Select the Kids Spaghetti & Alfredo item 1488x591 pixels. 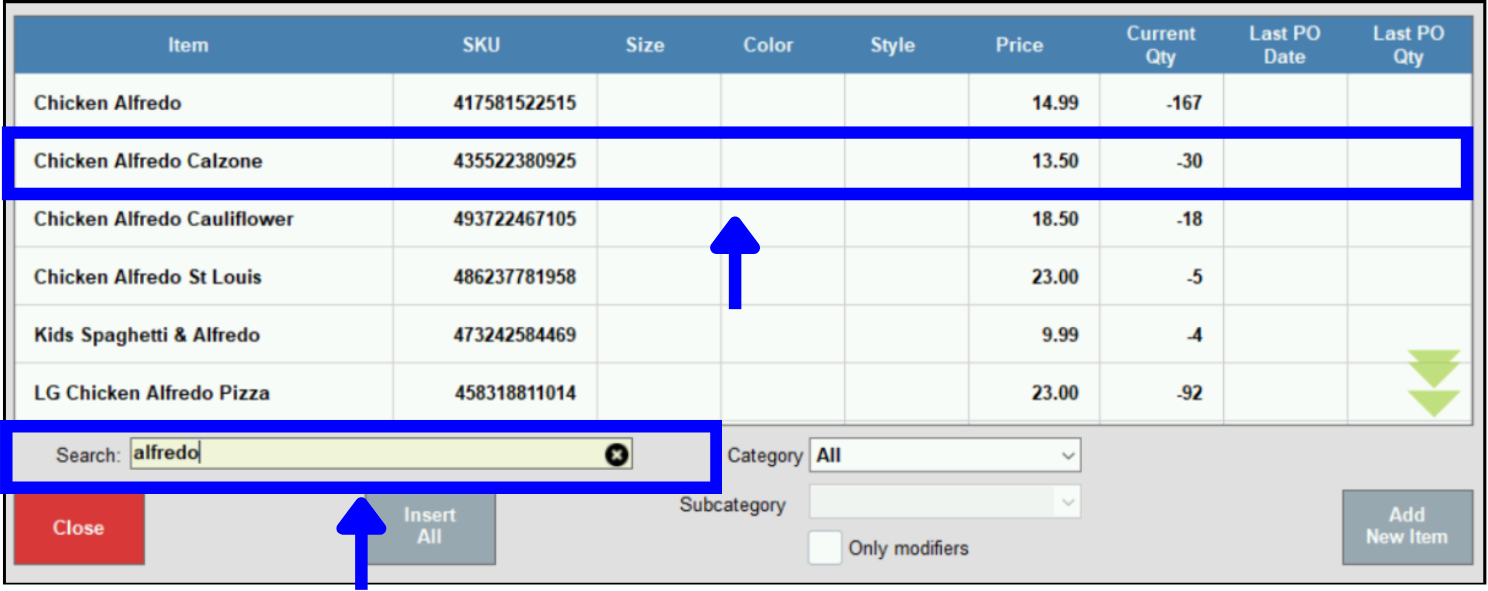click(742, 335)
